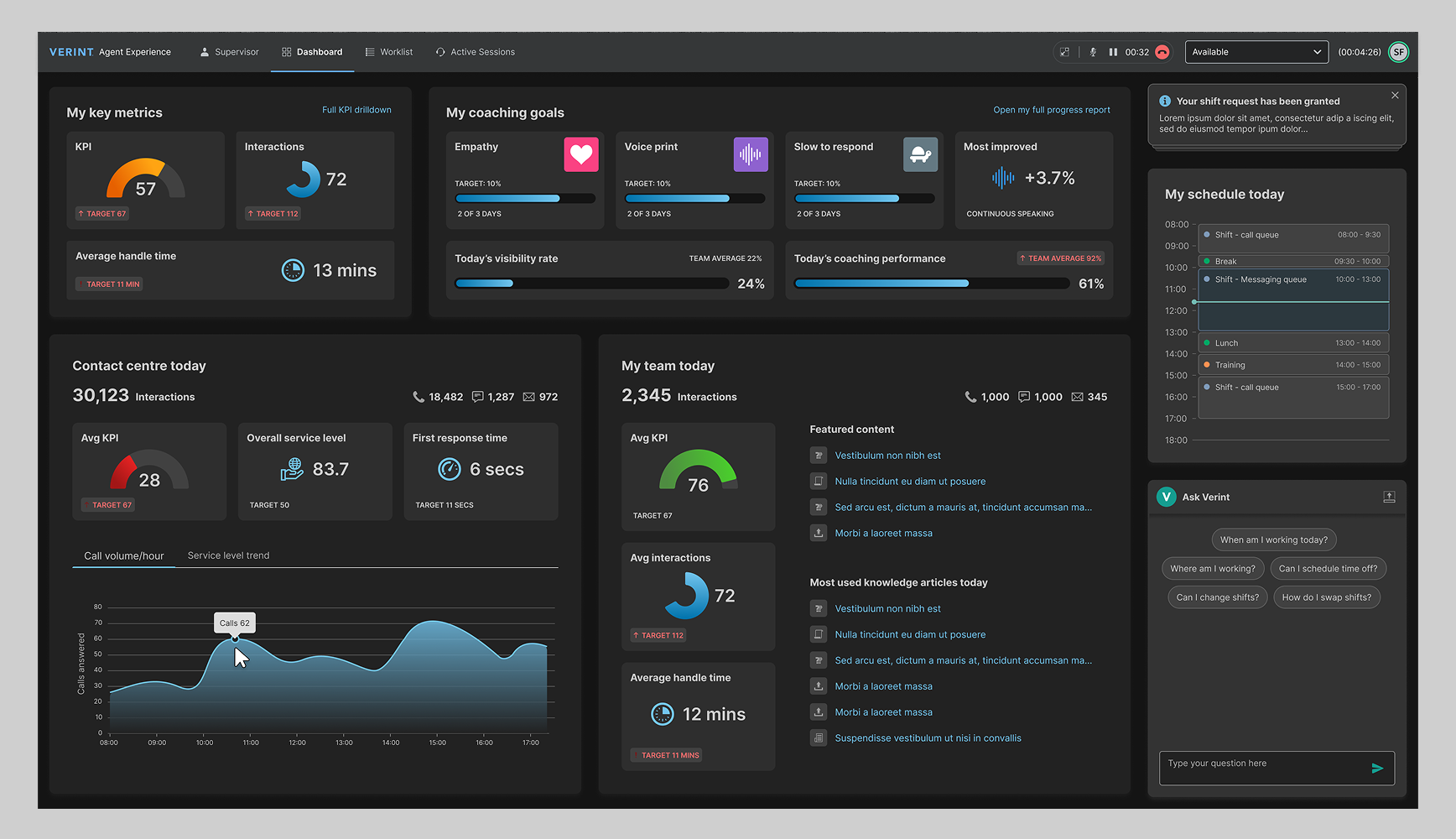Click the Ask Verint pop-out icon

point(1389,497)
